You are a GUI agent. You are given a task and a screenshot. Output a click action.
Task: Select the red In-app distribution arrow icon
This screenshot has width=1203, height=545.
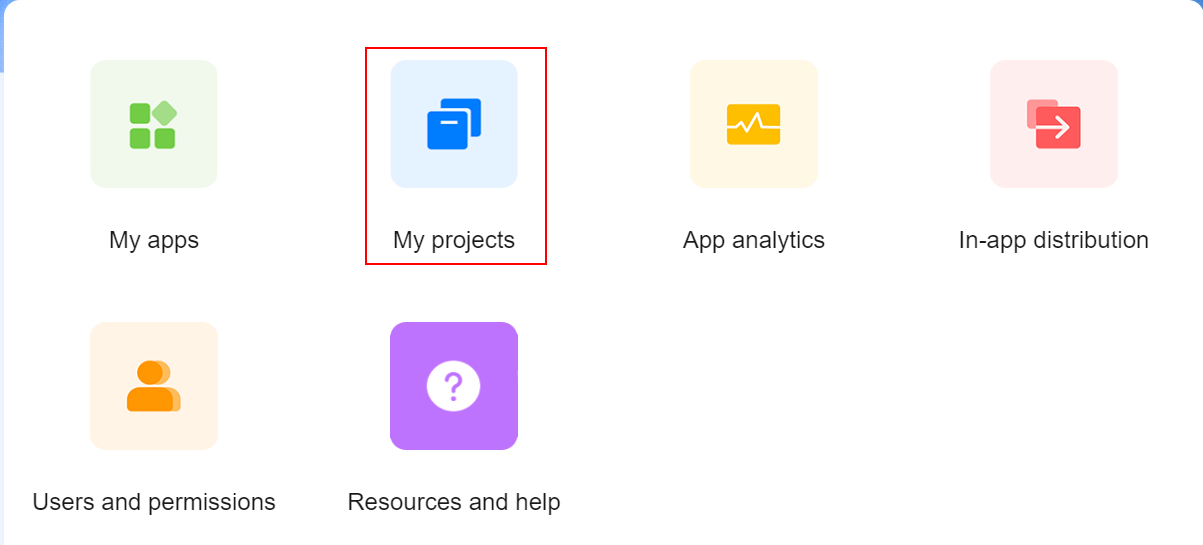click(x=1053, y=124)
